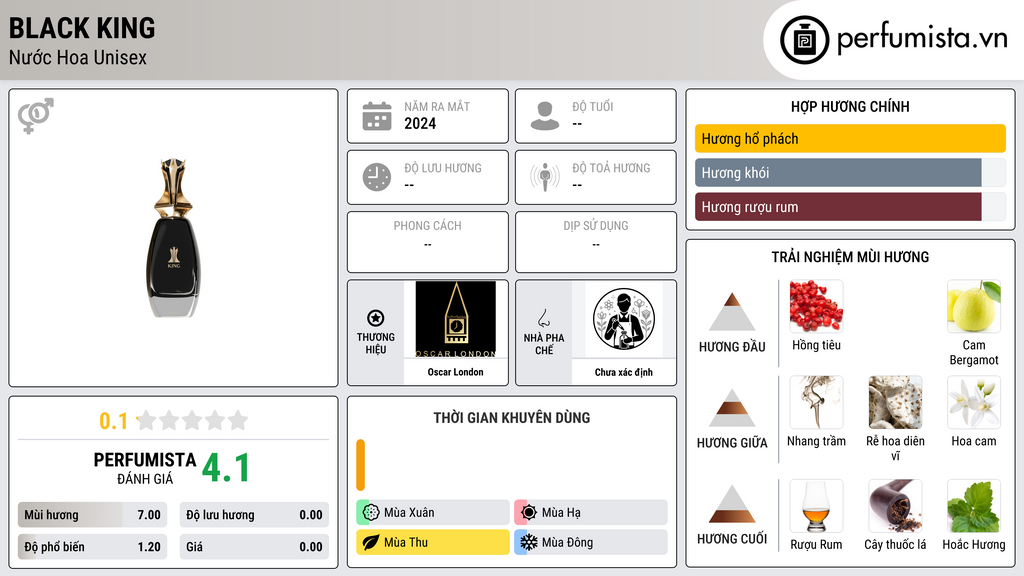
Task: Click the perfumista.vn site name
Action: pos(922,39)
